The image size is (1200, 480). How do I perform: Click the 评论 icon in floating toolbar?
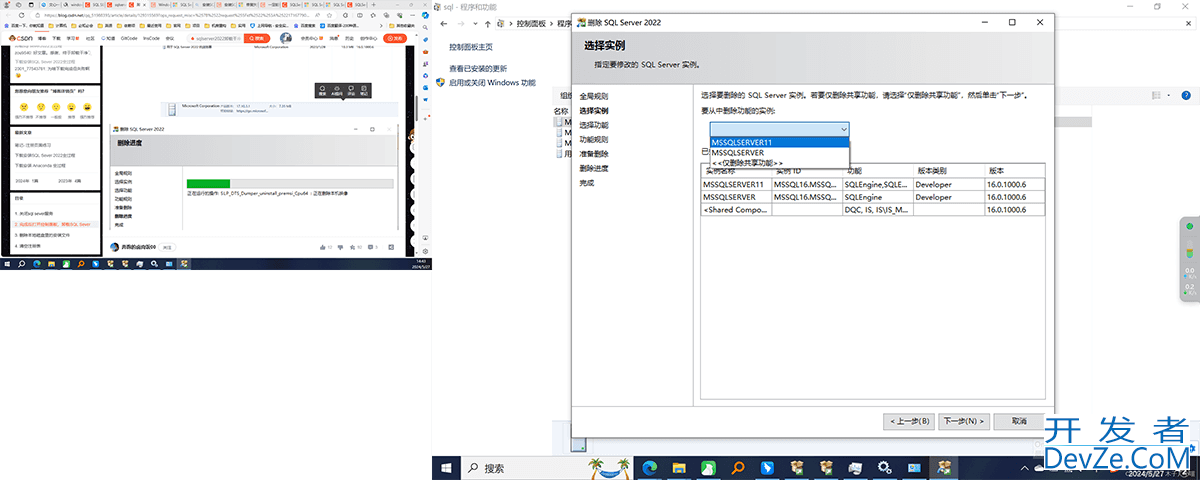tap(350, 90)
